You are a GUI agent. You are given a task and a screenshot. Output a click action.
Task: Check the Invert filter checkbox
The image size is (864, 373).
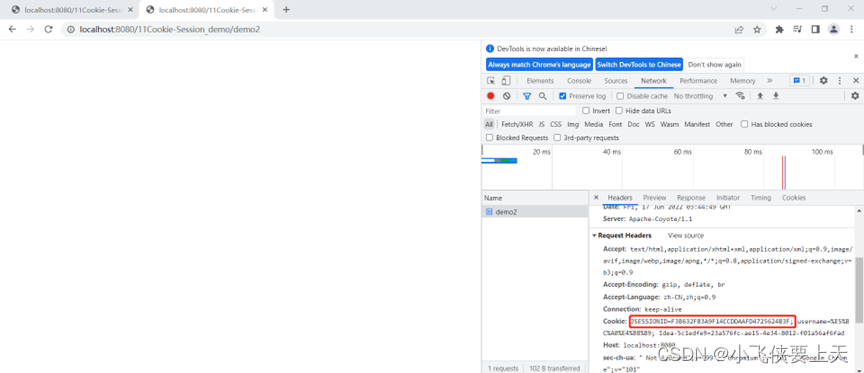586,111
